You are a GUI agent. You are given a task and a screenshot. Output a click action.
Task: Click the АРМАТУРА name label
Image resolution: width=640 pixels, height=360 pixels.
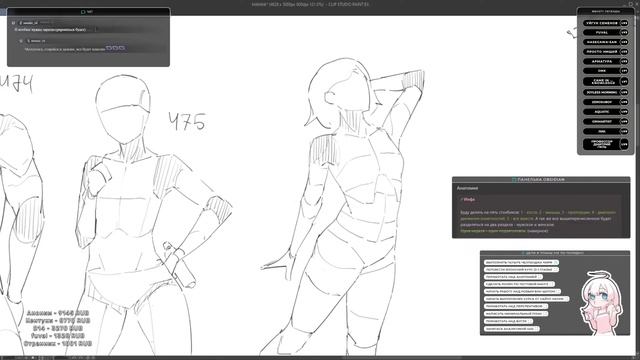tap(602, 61)
